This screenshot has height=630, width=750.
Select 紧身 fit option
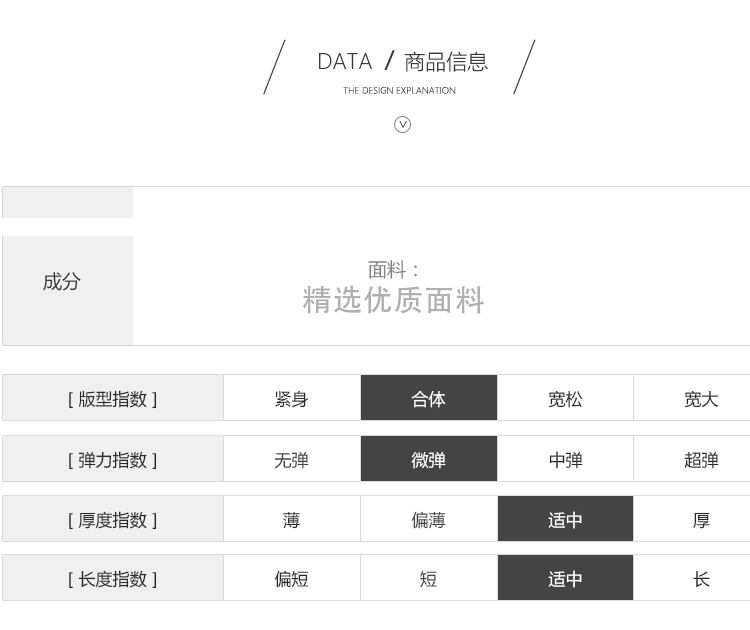(x=291, y=399)
